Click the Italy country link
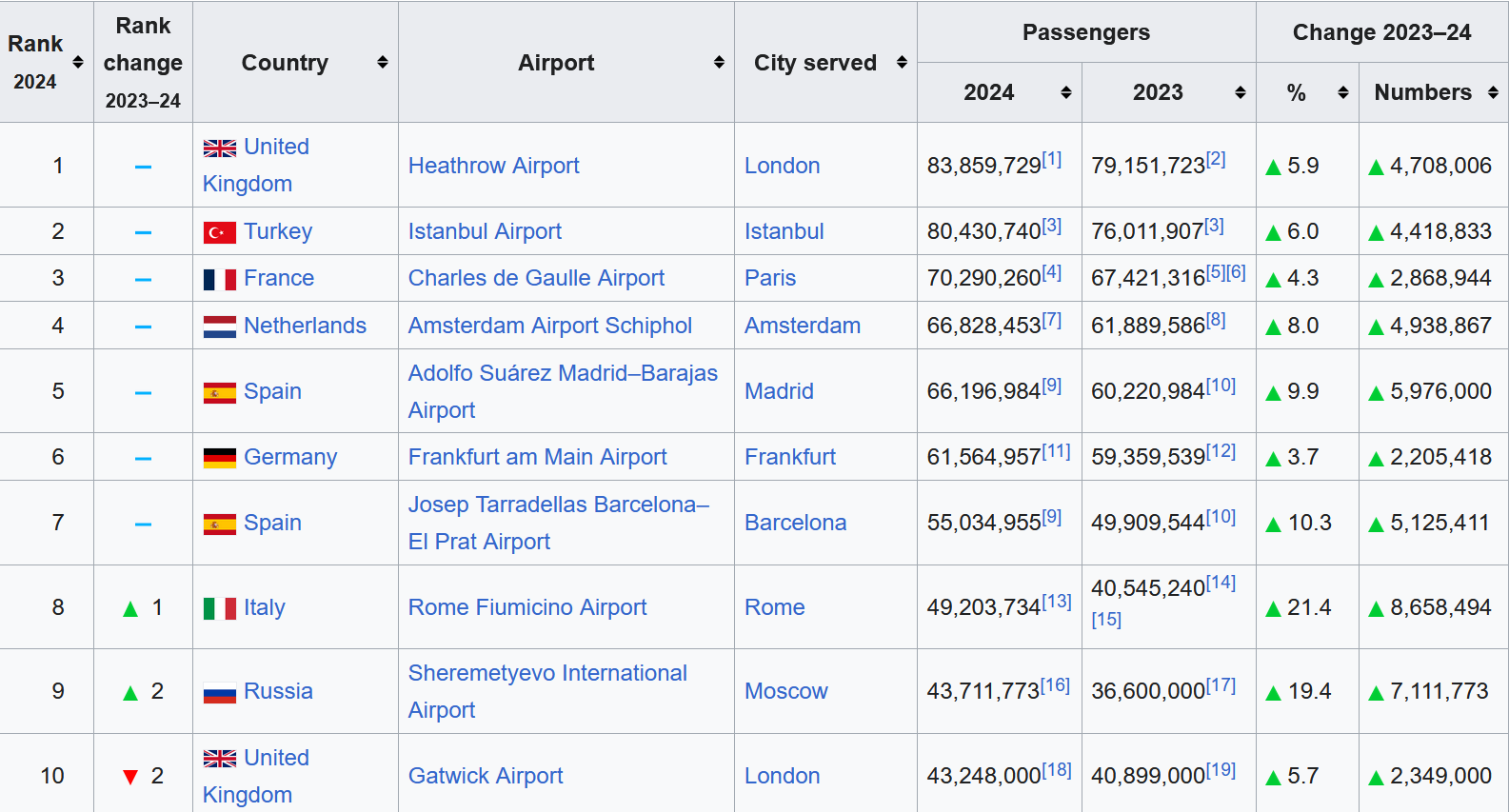This screenshot has height=812, width=1509. pyautogui.click(x=264, y=607)
